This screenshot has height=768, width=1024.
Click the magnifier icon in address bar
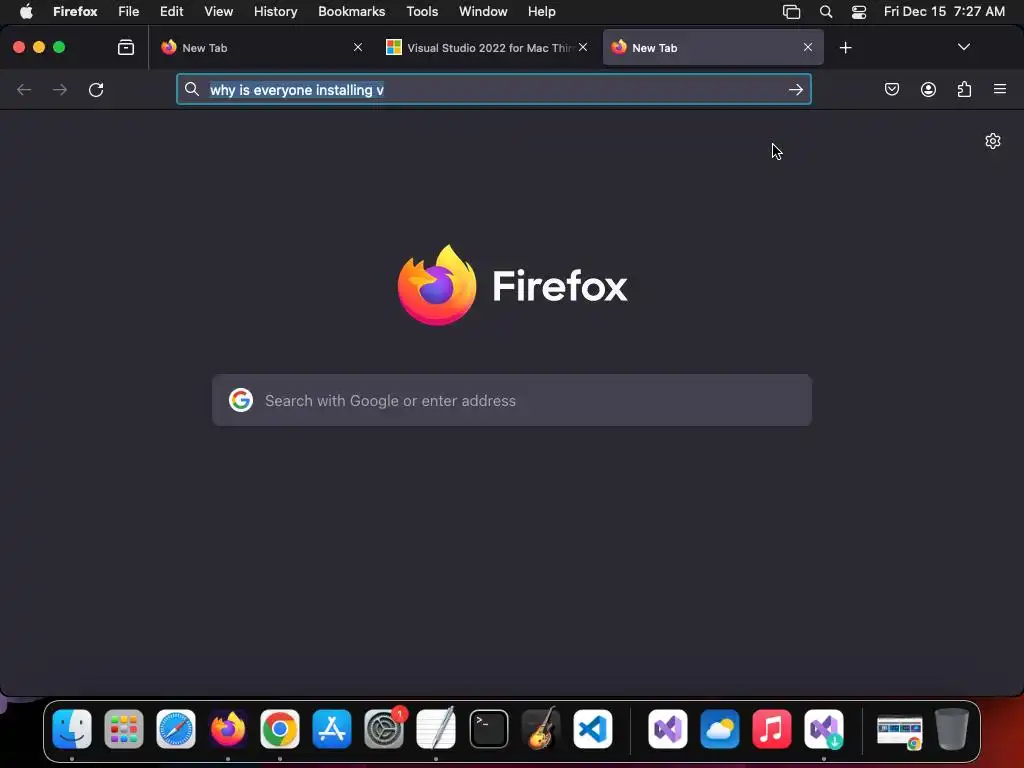click(191, 89)
